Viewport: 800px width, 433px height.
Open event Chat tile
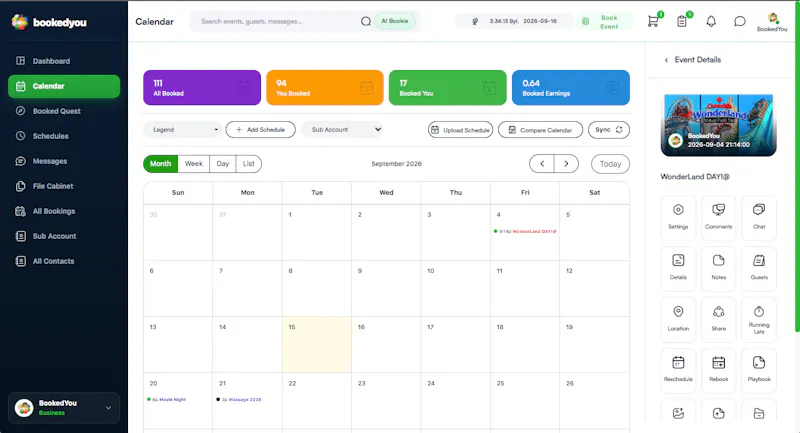[x=759, y=218]
